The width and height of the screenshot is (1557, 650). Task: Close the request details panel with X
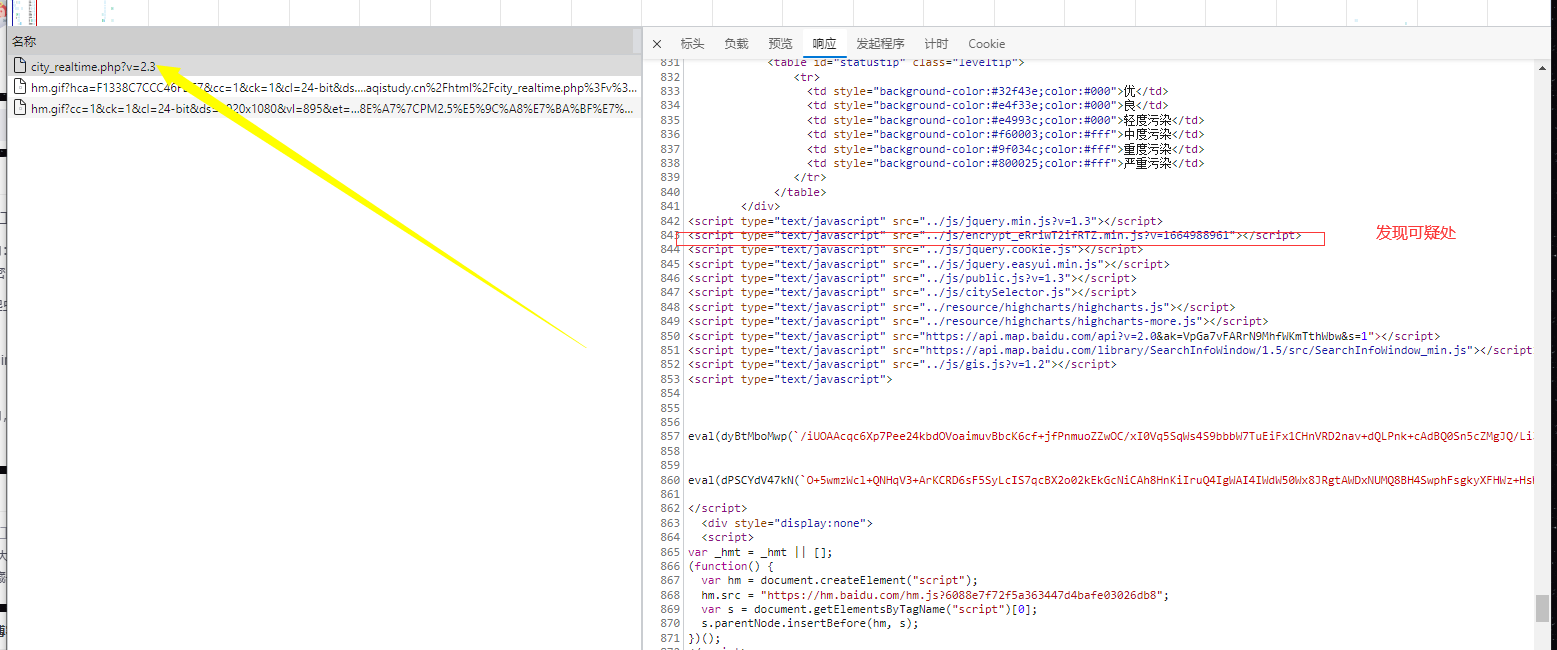(x=657, y=44)
